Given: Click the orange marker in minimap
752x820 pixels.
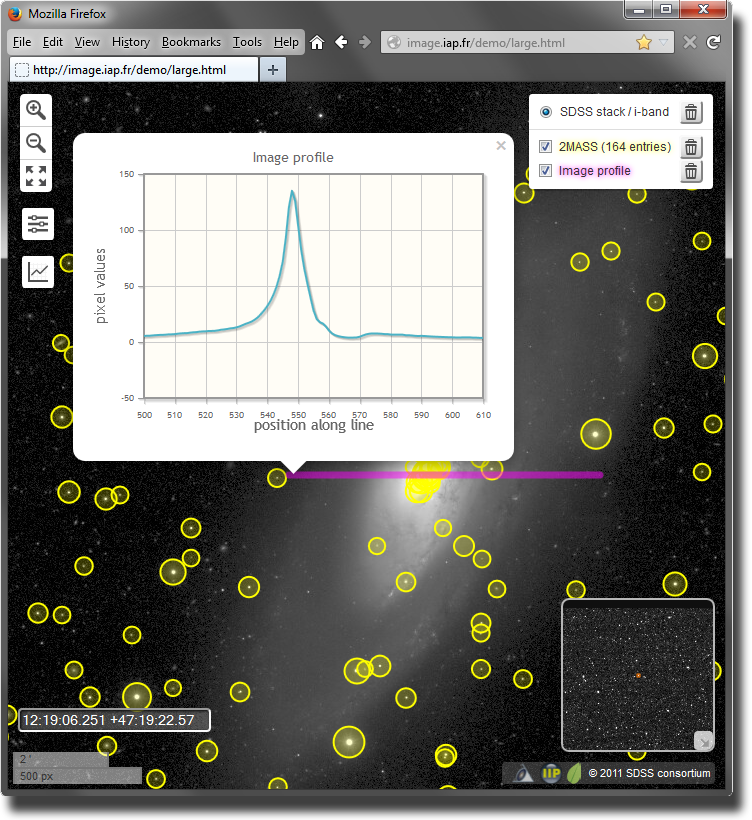Looking at the screenshot, I should pyautogui.click(x=639, y=676).
